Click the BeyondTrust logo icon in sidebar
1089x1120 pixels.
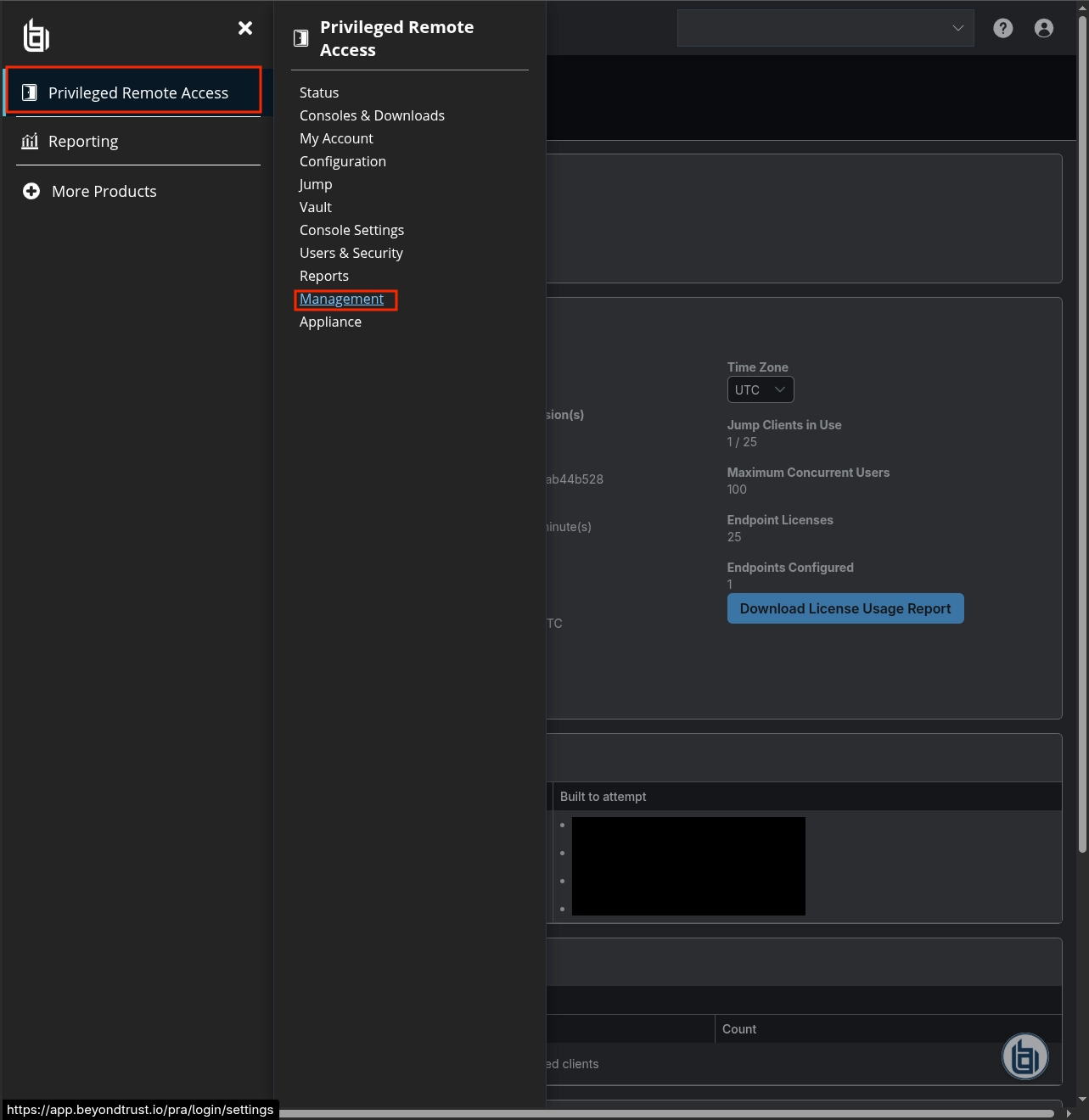pyautogui.click(x=36, y=35)
